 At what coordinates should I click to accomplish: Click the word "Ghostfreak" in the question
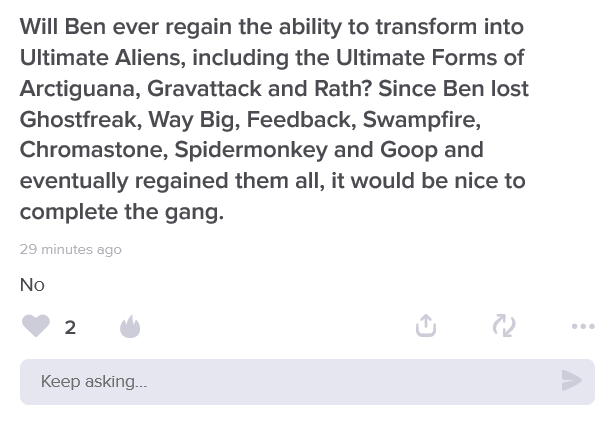tap(78, 119)
